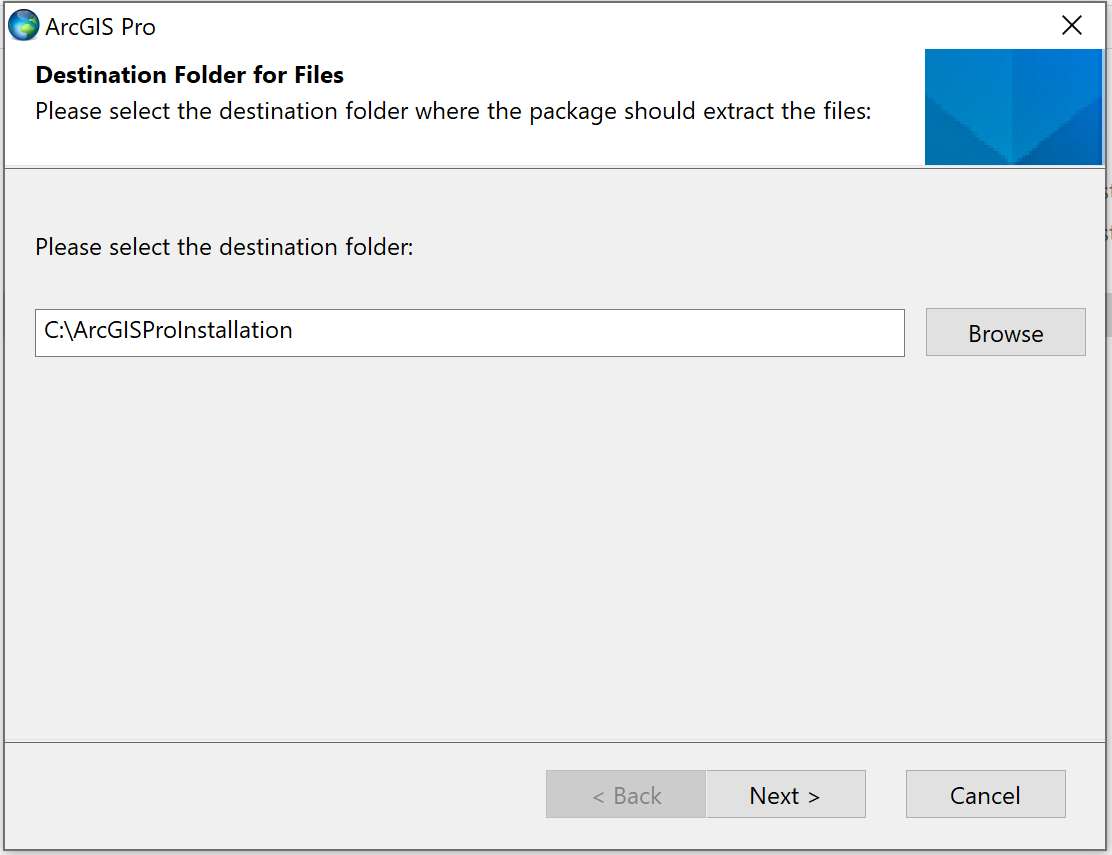Screen dimensions: 1112x855
Task: Click Browse to choose a destination folder
Action: click(x=1005, y=333)
